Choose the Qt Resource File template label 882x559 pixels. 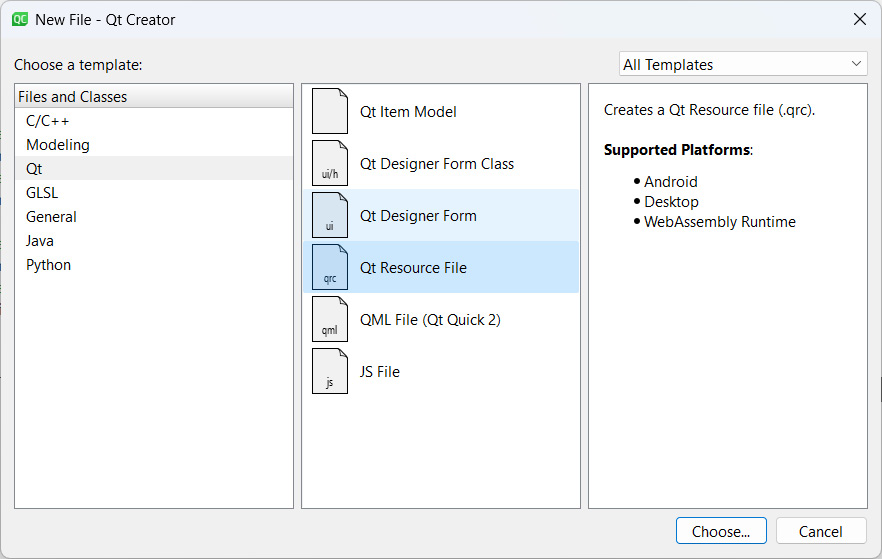tap(413, 268)
